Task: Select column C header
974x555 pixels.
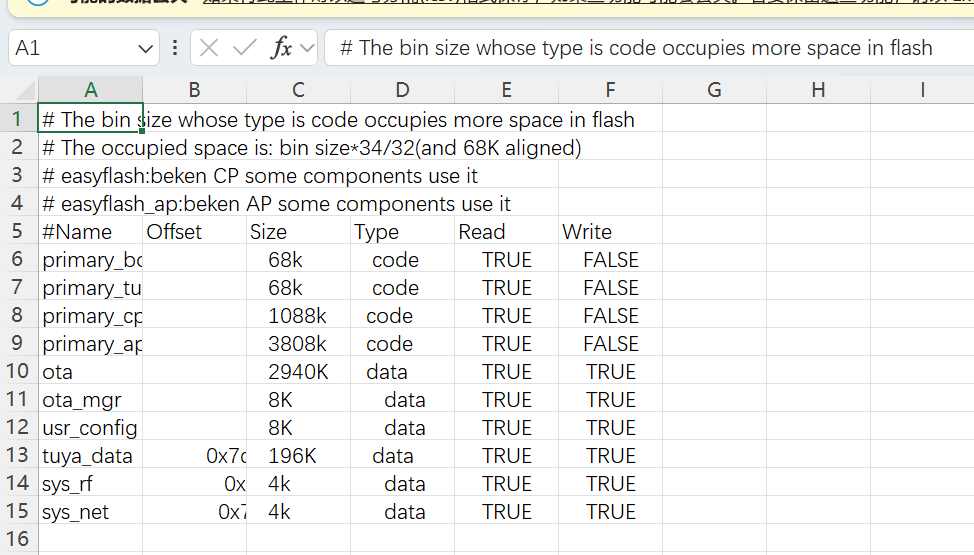Action: [298, 90]
